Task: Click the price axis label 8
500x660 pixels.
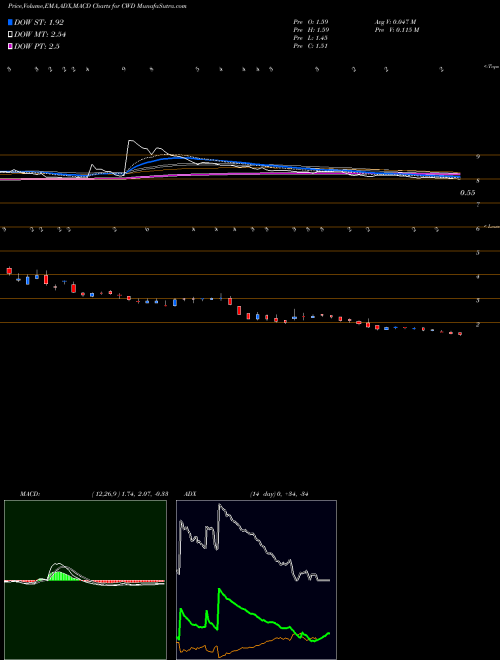Action: point(478,181)
